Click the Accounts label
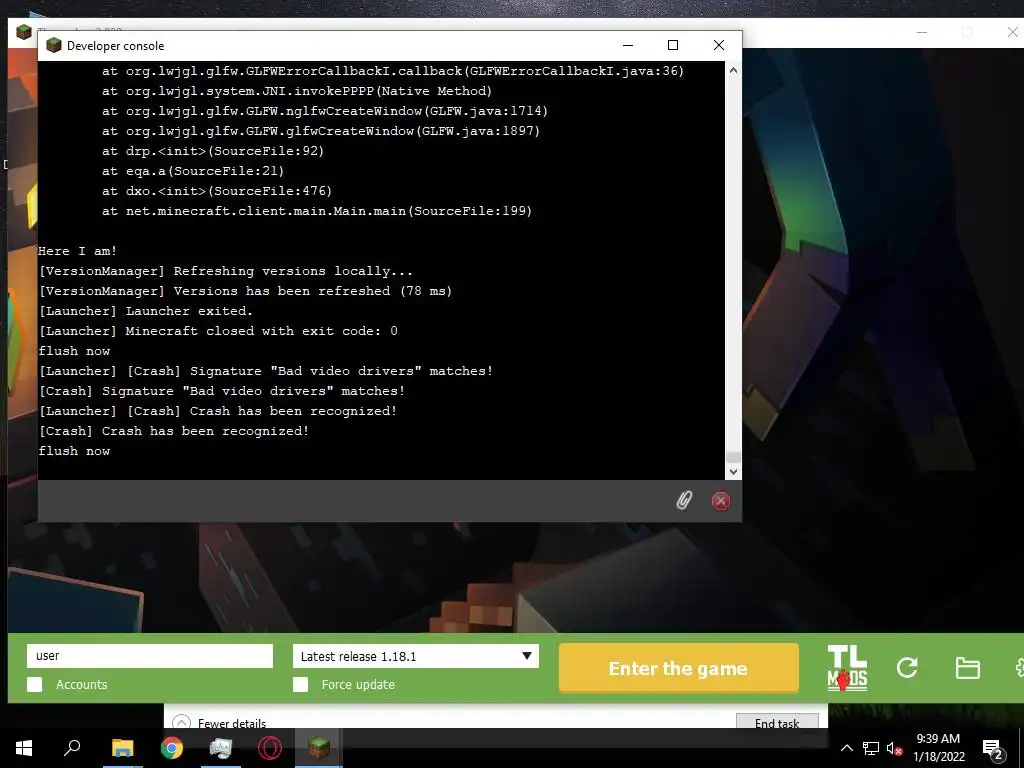This screenshot has width=1024, height=768. coord(82,684)
